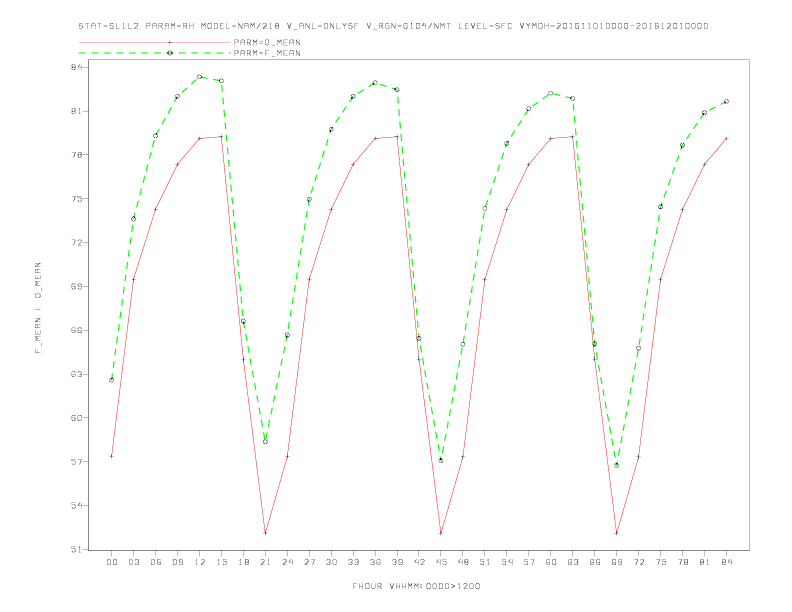The height and width of the screenshot is (612, 792).
Task: Click x-axis tick label 51
Action: coord(485,562)
